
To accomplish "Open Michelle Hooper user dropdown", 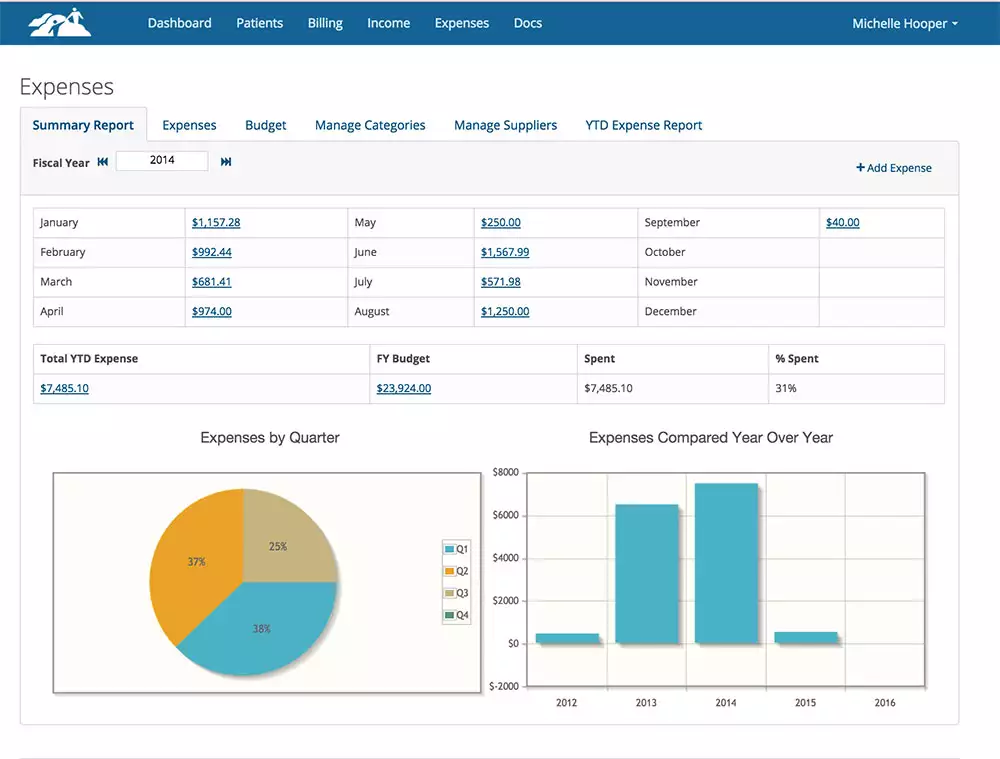I will tap(904, 23).
